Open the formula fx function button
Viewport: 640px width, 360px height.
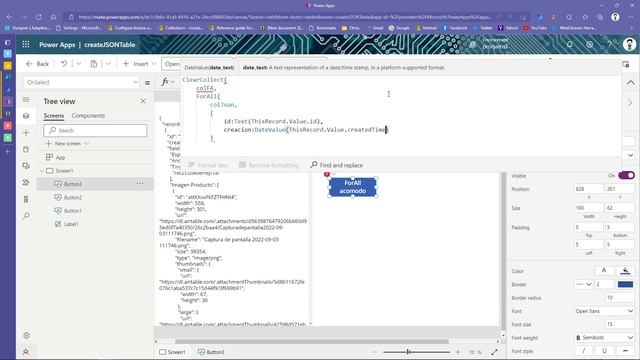coord(165,82)
